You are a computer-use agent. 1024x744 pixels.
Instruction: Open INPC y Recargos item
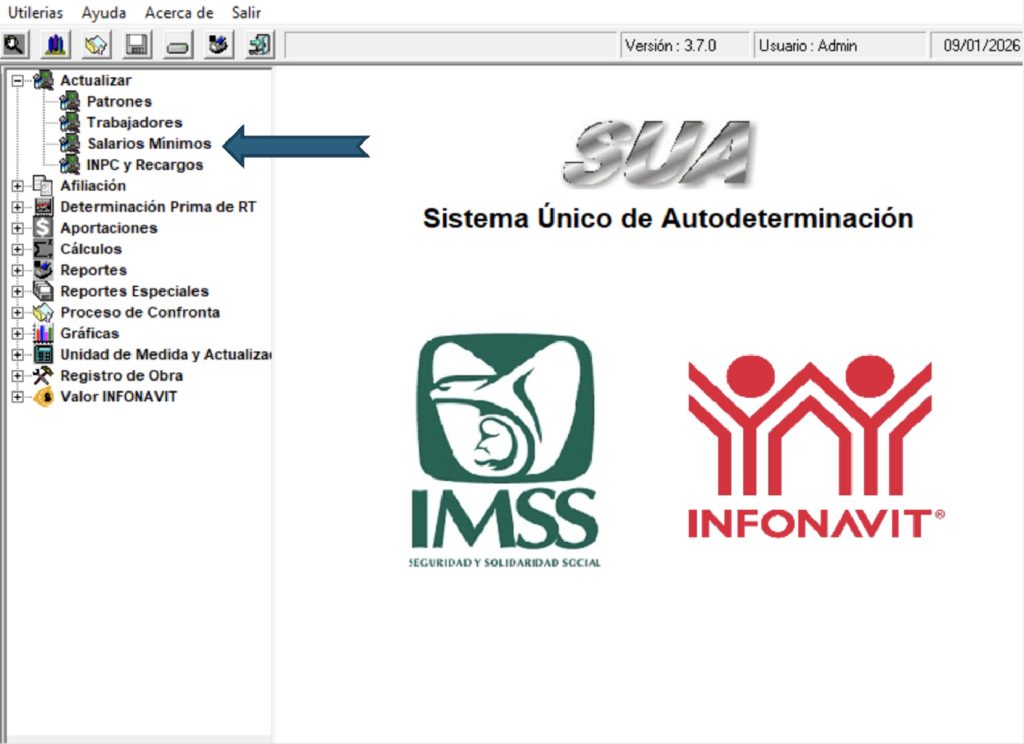click(144, 165)
